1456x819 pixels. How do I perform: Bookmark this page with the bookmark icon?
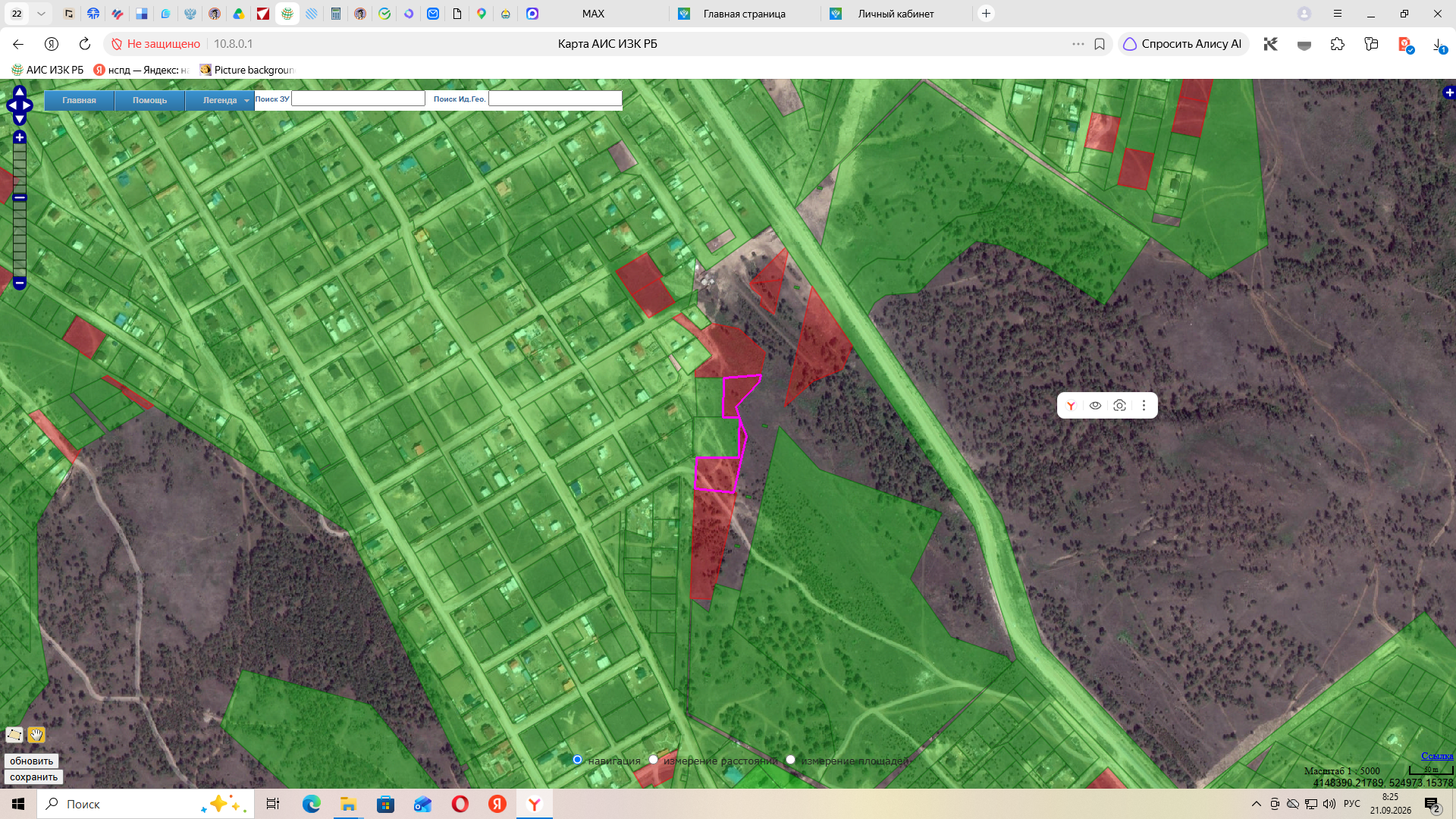pyautogui.click(x=1100, y=44)
